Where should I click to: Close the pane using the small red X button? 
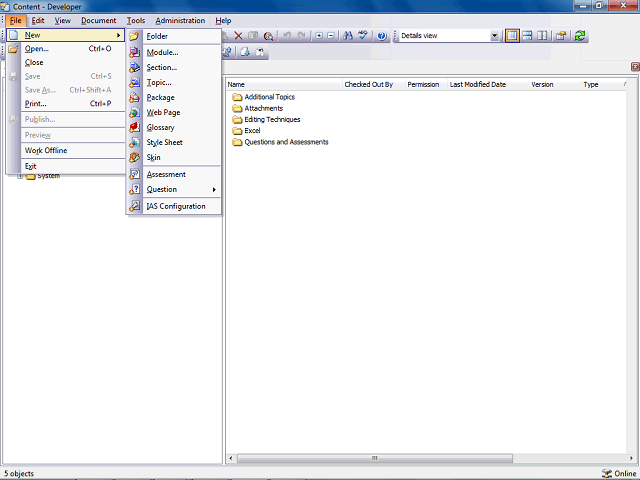pyautogui.click(x=635, y=67)
